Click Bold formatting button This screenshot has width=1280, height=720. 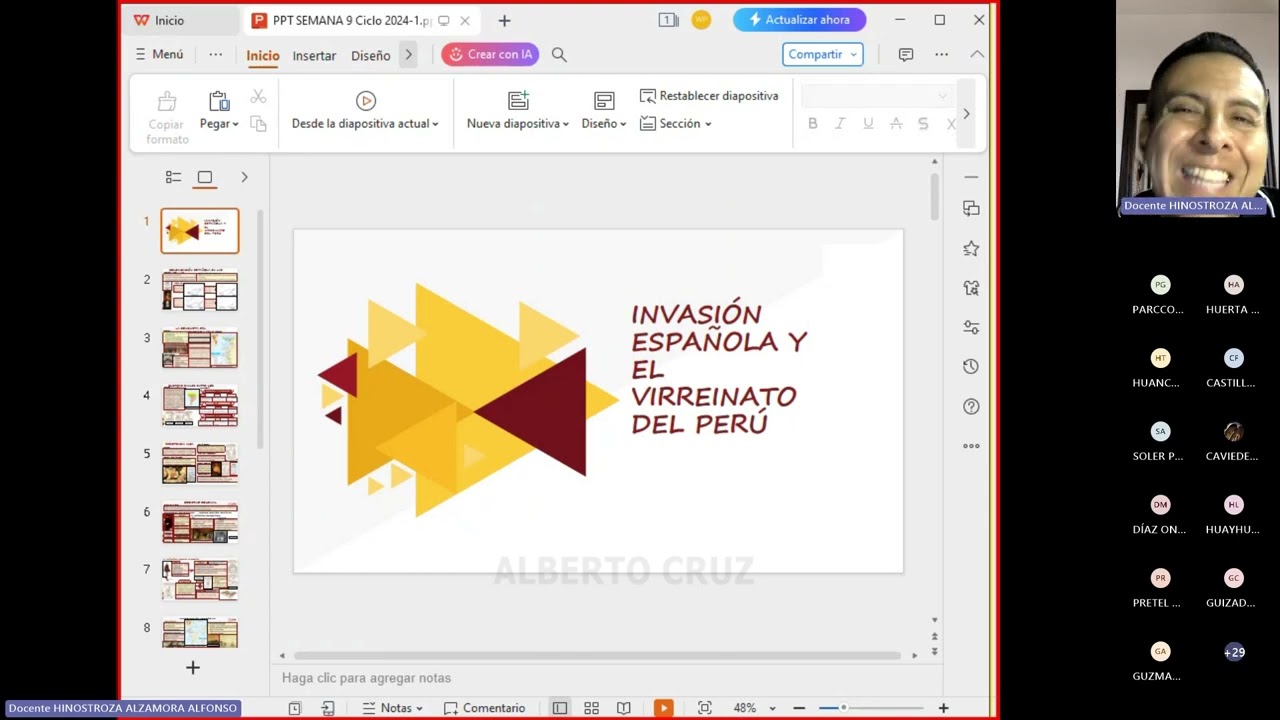pyautogui.click(x=813, y=124)
